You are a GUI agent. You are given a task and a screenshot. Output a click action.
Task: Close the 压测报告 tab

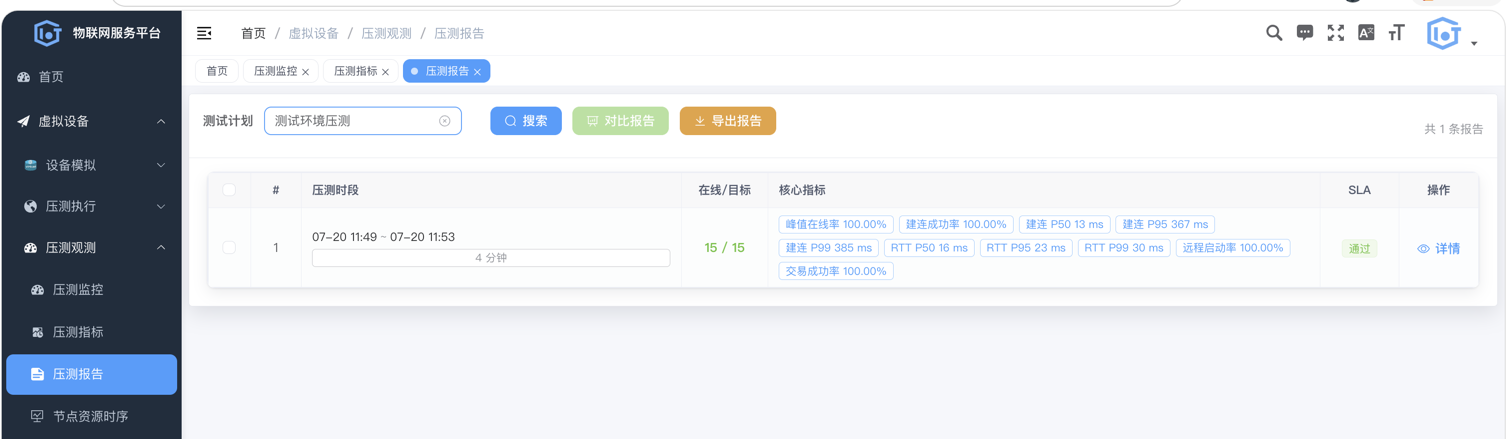[478, 72]
